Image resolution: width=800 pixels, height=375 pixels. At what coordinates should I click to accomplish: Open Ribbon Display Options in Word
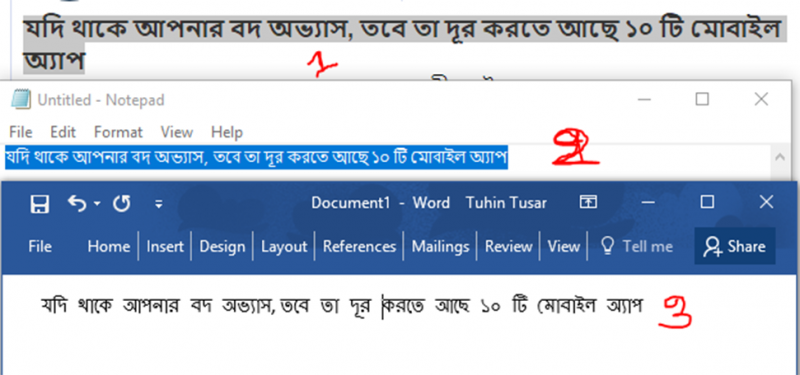(588, 203)
